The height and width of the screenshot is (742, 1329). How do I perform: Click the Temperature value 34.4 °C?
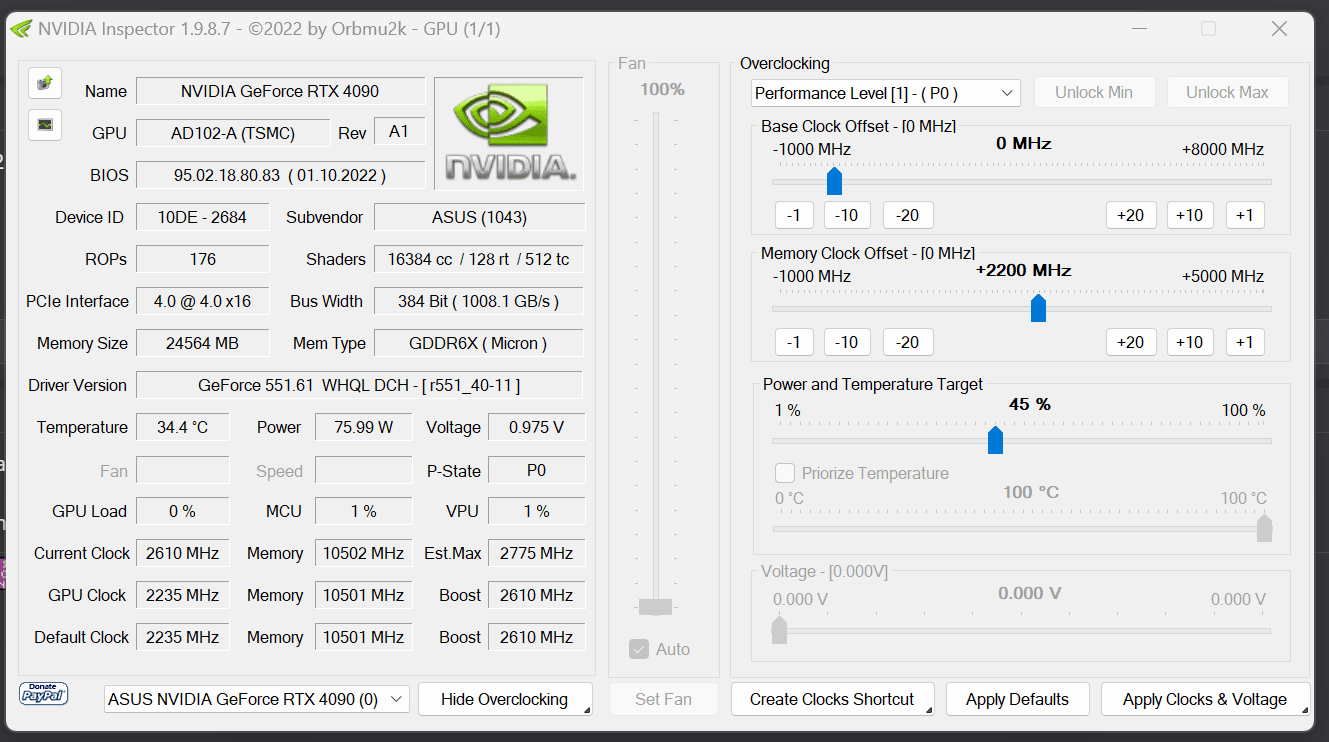click(182, 427)
